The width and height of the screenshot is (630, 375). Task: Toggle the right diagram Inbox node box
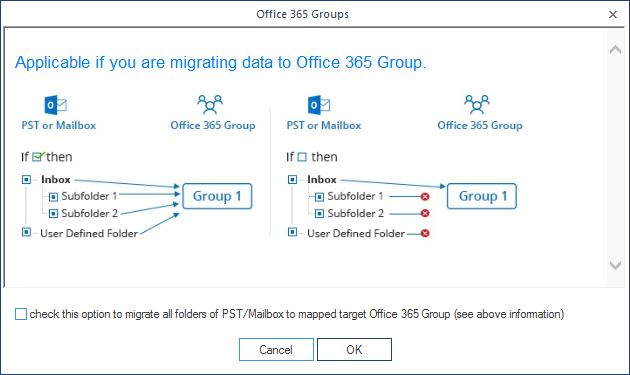pyautogui.click(x=292, y=179)
